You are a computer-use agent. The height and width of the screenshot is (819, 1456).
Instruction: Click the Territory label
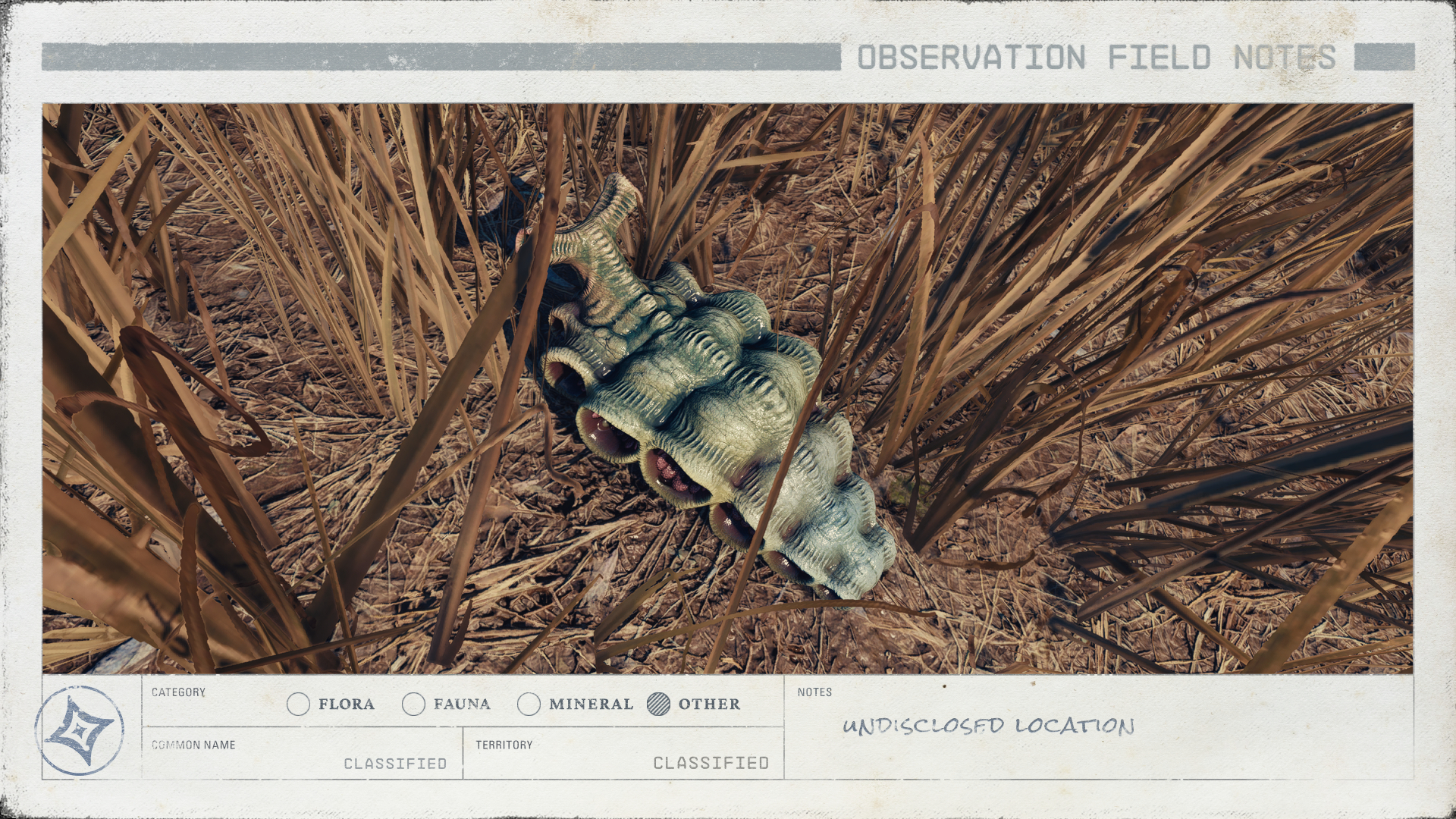coord(504,745)
